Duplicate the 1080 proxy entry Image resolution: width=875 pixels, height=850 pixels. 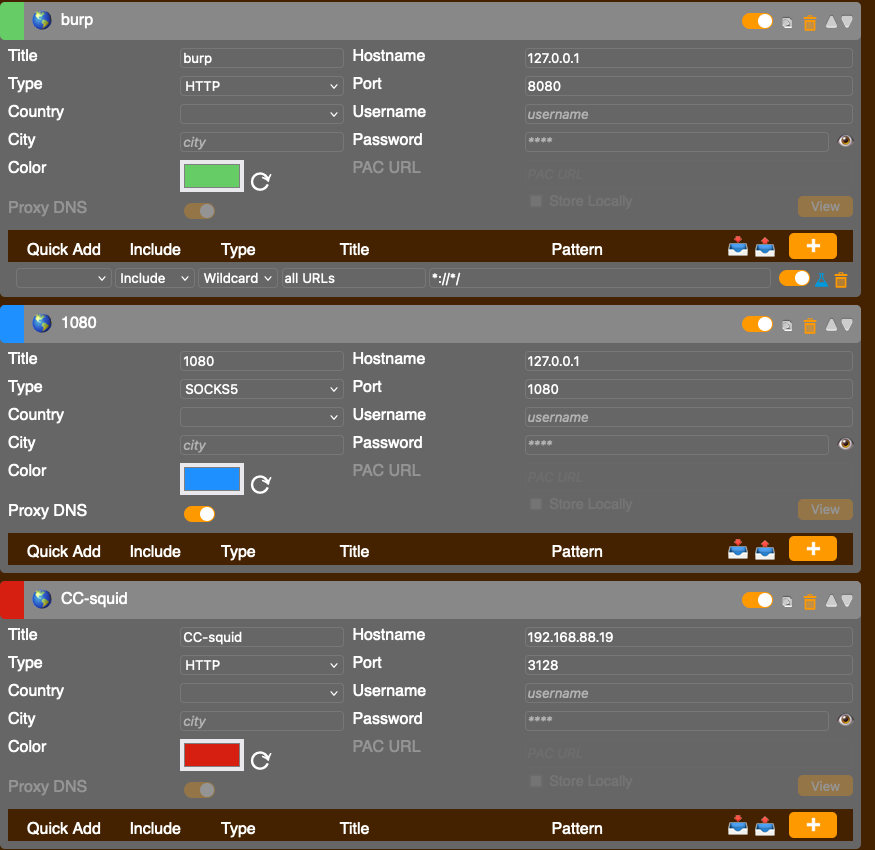click(x=787, y=325)
